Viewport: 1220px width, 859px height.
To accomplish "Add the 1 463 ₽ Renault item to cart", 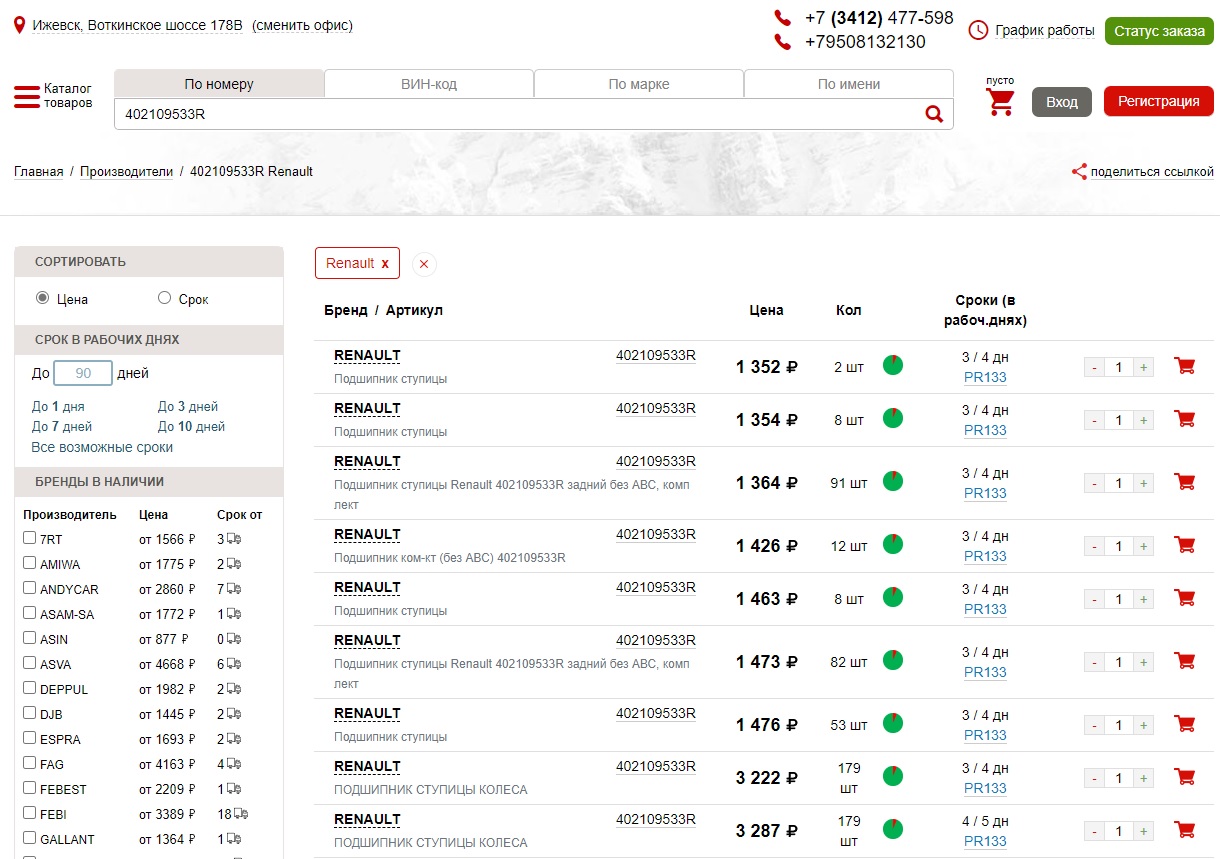I will (1185, 599).
